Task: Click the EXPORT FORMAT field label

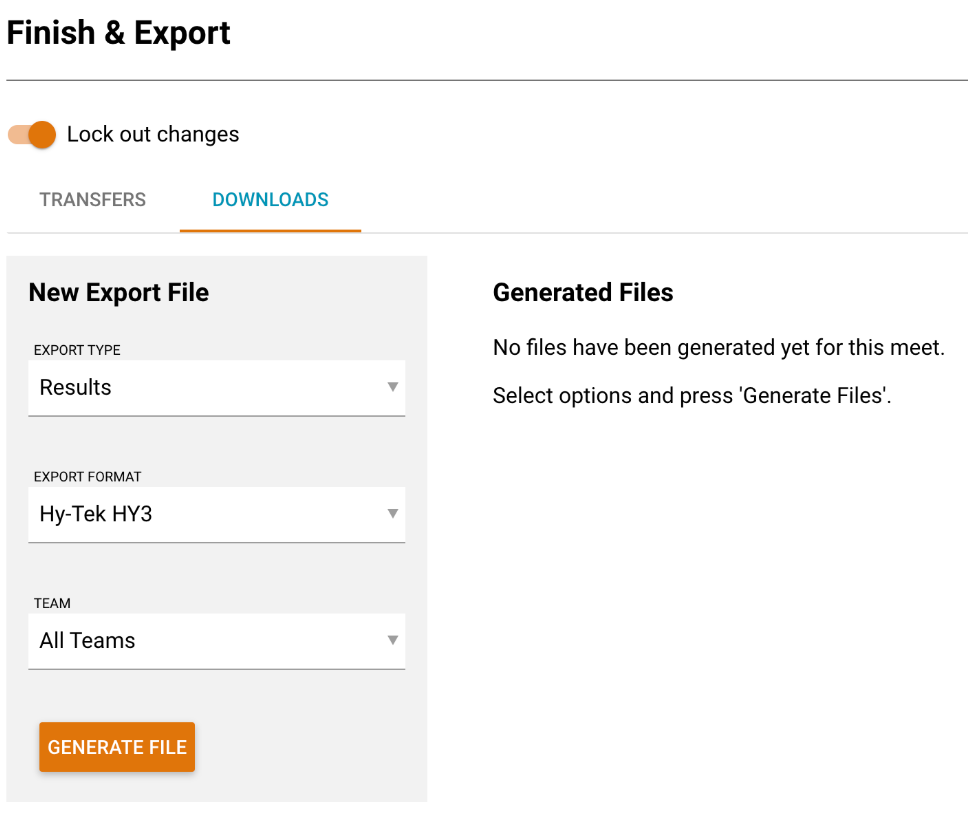Action: point(88,477)
